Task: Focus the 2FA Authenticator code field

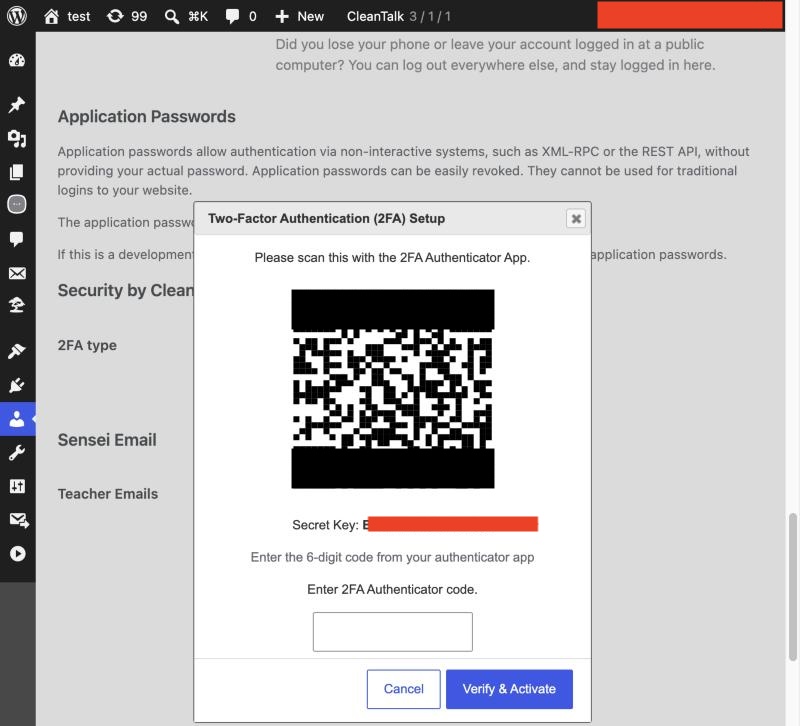Action: pyautogui.click(x=393, y=632)
